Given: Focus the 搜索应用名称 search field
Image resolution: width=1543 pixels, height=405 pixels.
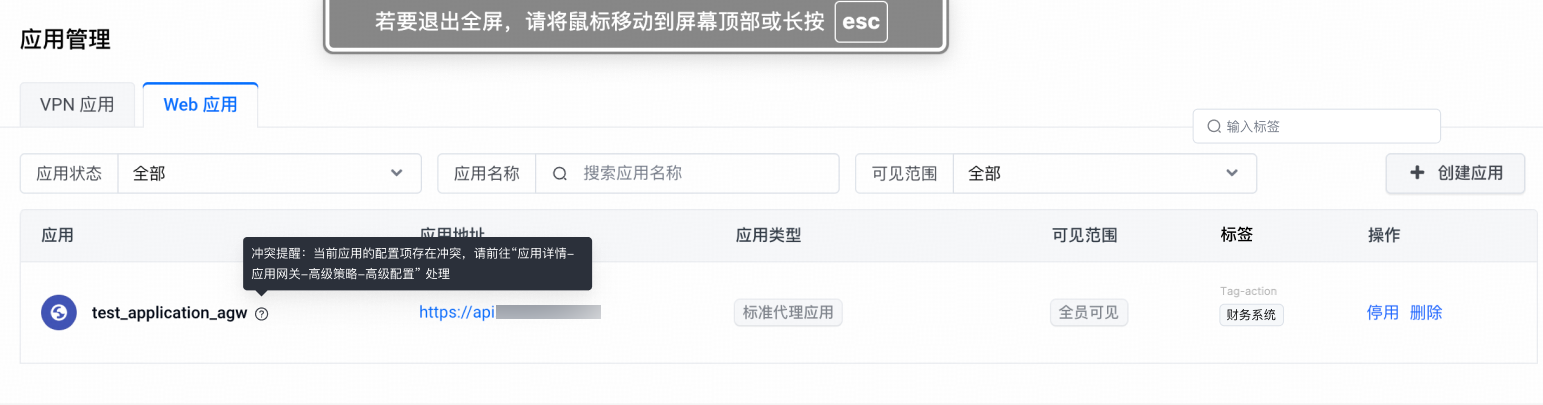Looking at the screenshot, I should 700,173.
